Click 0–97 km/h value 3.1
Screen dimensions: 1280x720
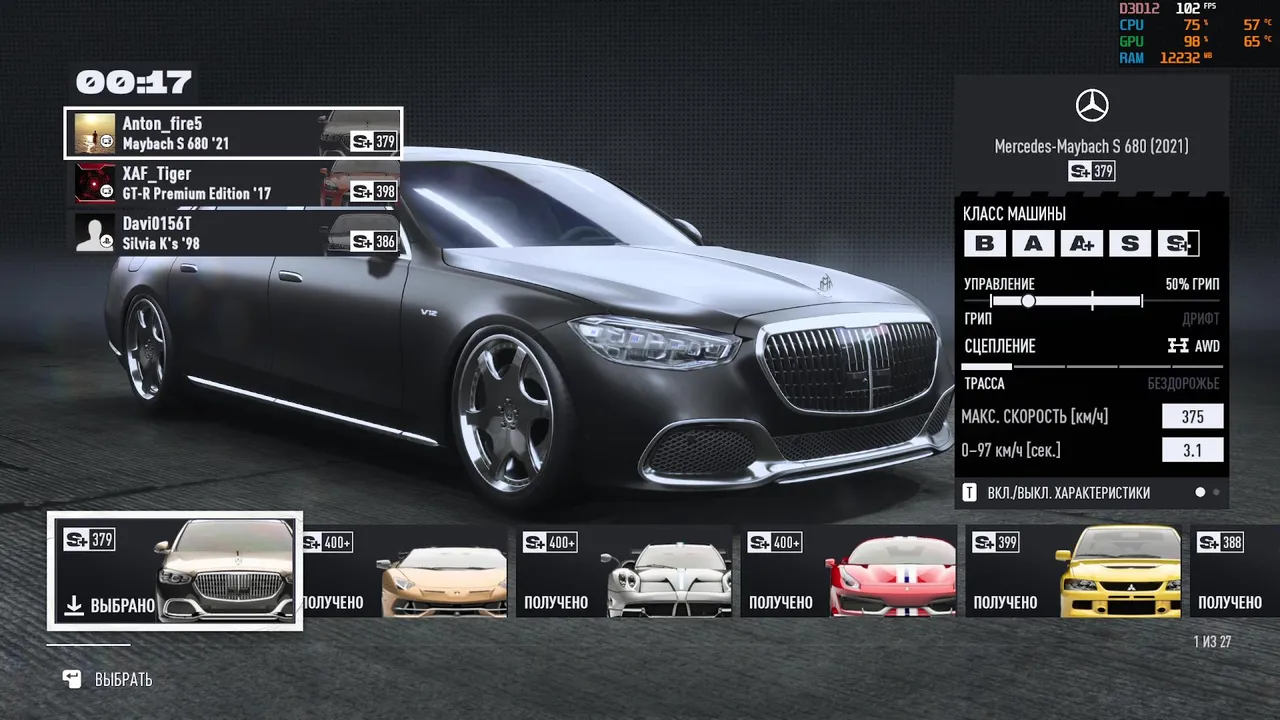pyautogui.click(x=1192, y=450)
